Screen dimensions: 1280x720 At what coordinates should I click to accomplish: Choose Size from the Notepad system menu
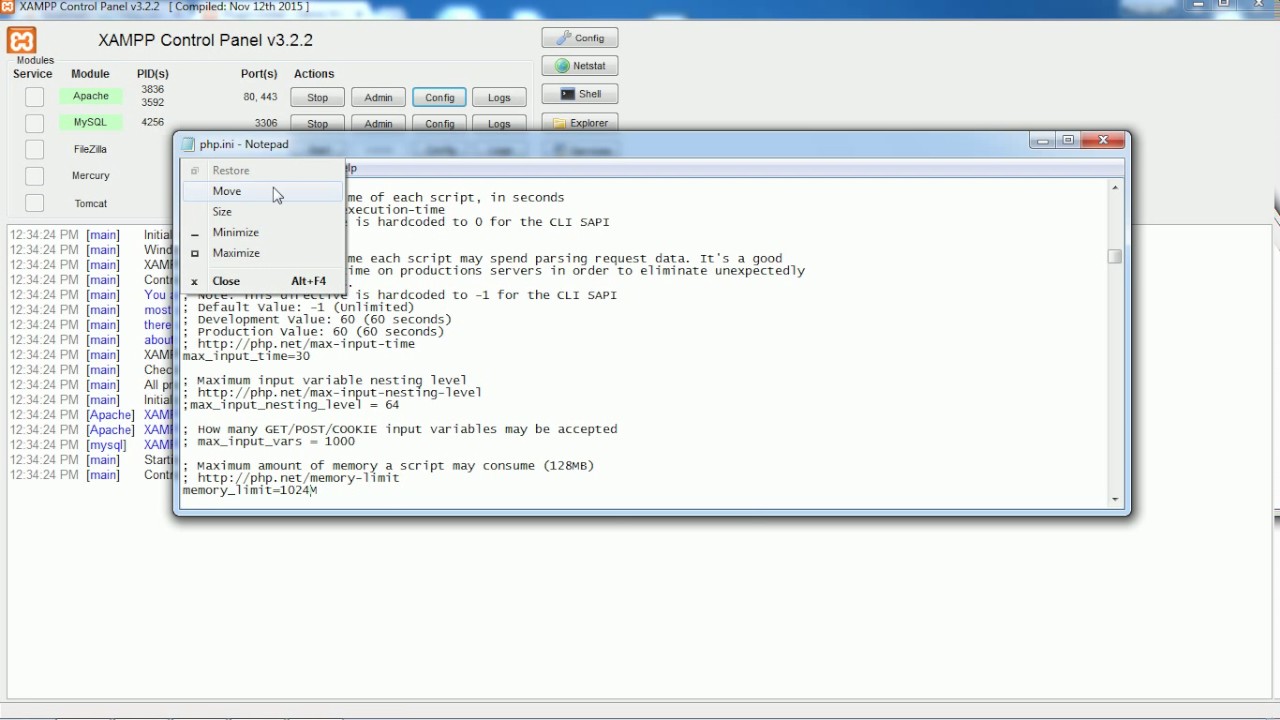[263, 212]
